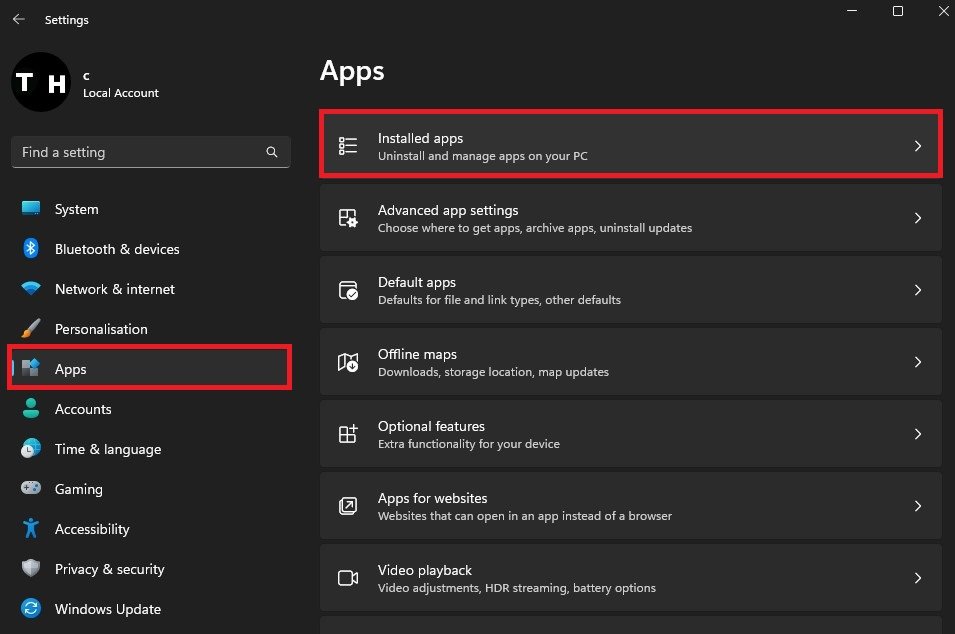The width and height of the screenshot is (955, 634).
Task: Expand Installed apps using its chevron
Action: 917,146
